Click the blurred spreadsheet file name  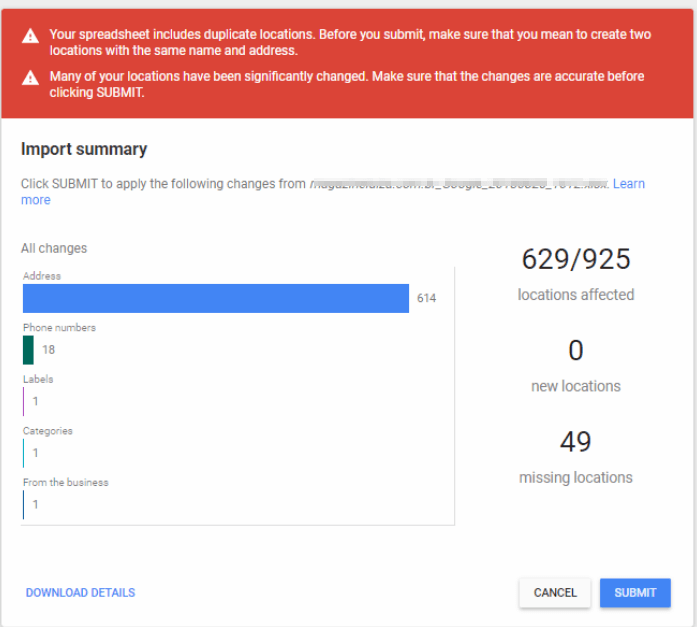(x=458, y=184)
